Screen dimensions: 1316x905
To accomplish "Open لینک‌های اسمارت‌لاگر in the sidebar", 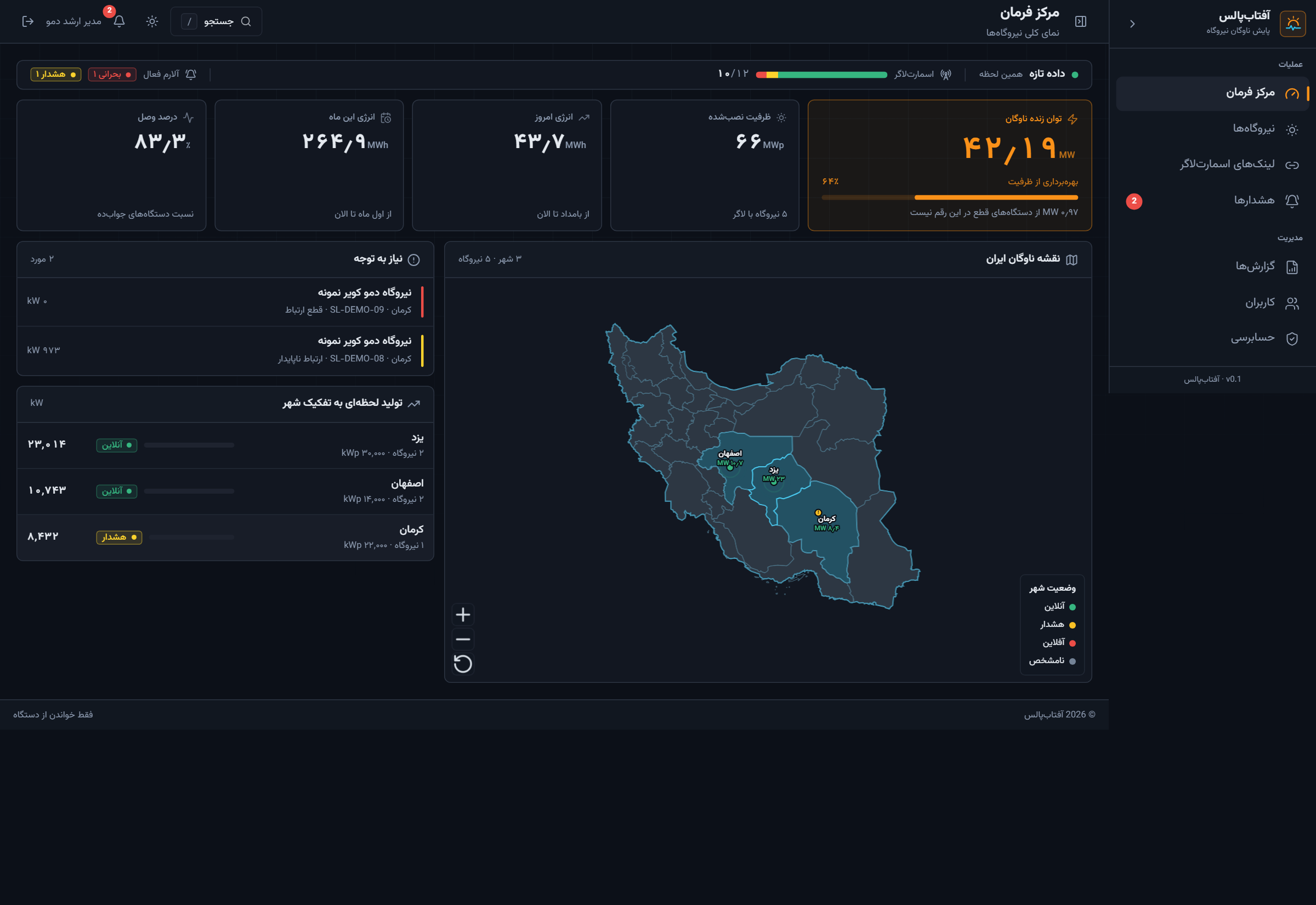I will pos(1212,165).
